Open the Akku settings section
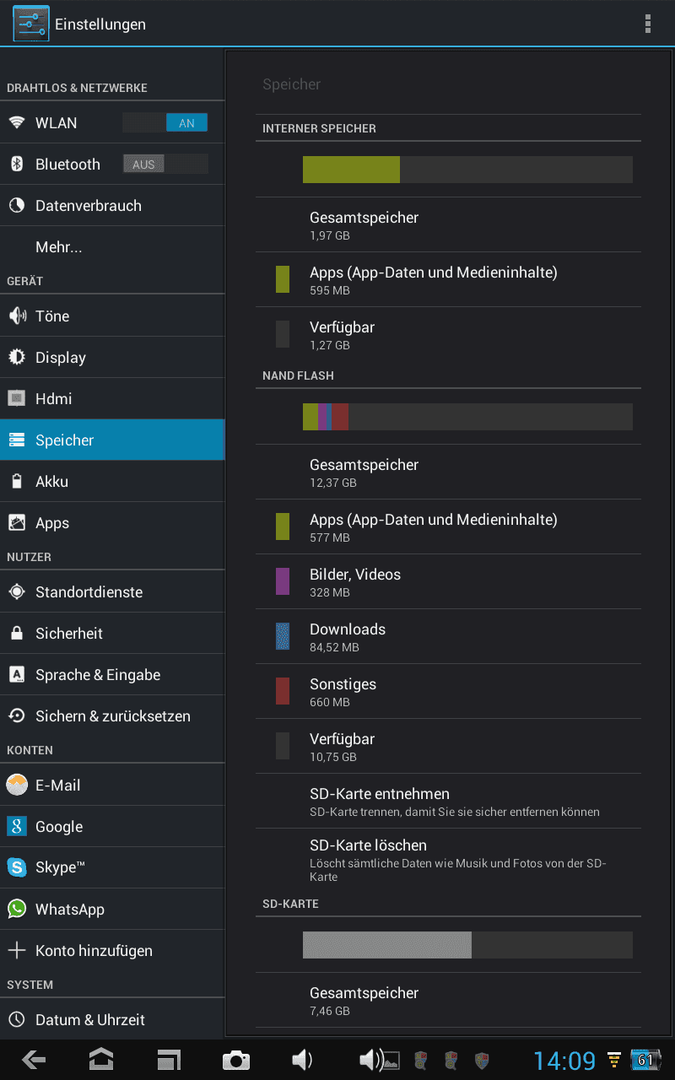This screenshot has width=675, height=1080. pos(112,481)
